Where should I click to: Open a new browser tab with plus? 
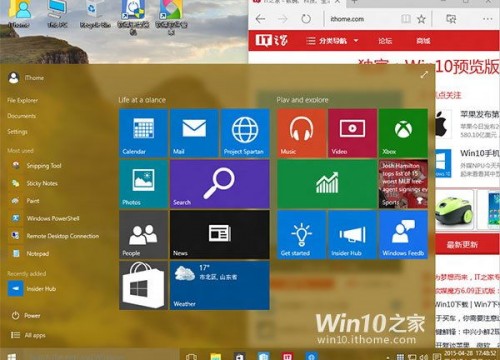354,2
